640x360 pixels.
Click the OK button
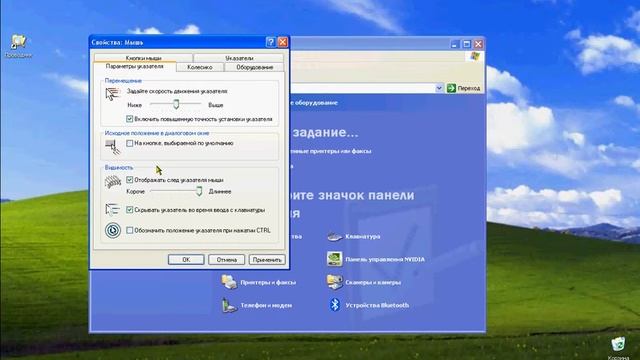186,260
